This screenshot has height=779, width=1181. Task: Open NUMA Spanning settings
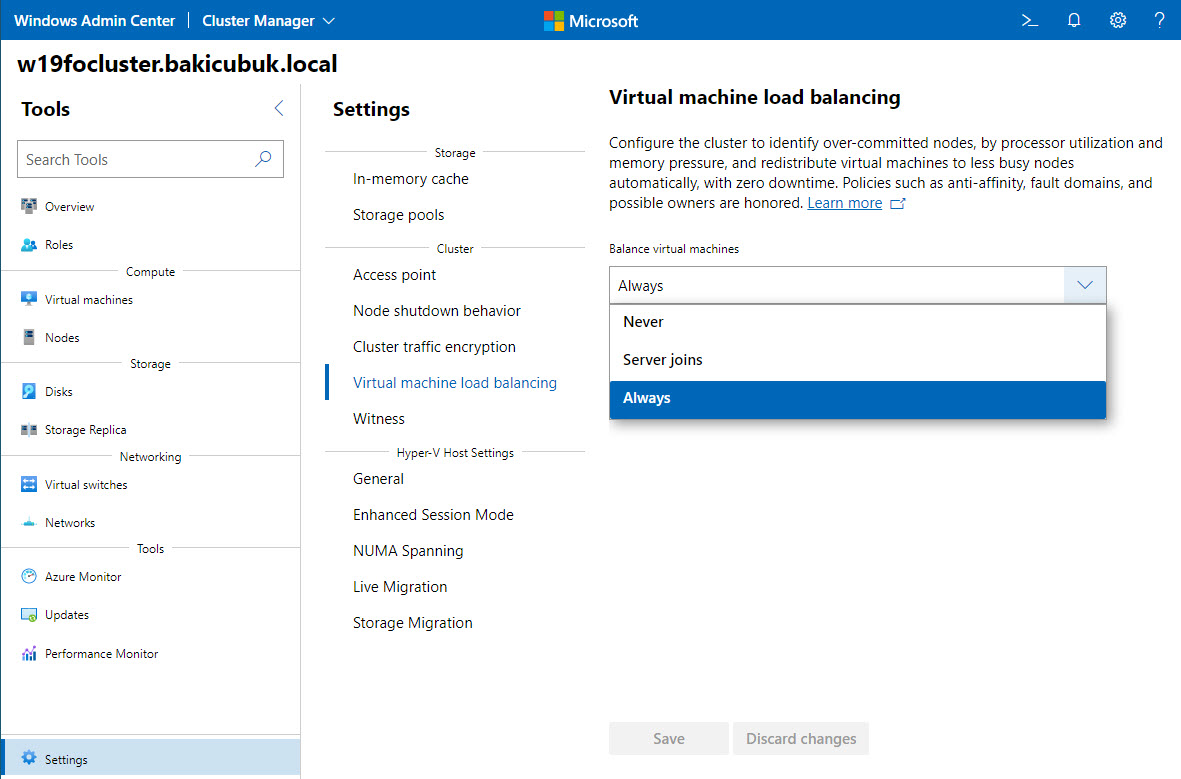pyautogui.click(x=408, y=551)
